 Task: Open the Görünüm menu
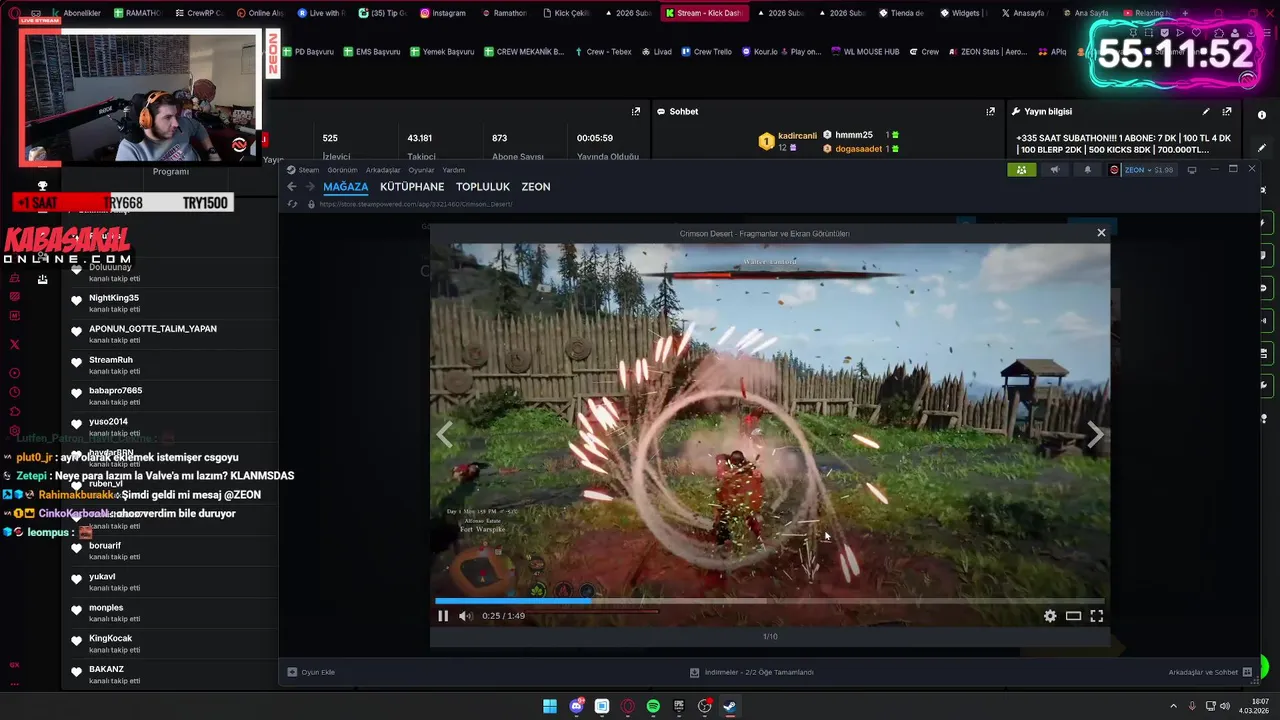pos(342,170)
